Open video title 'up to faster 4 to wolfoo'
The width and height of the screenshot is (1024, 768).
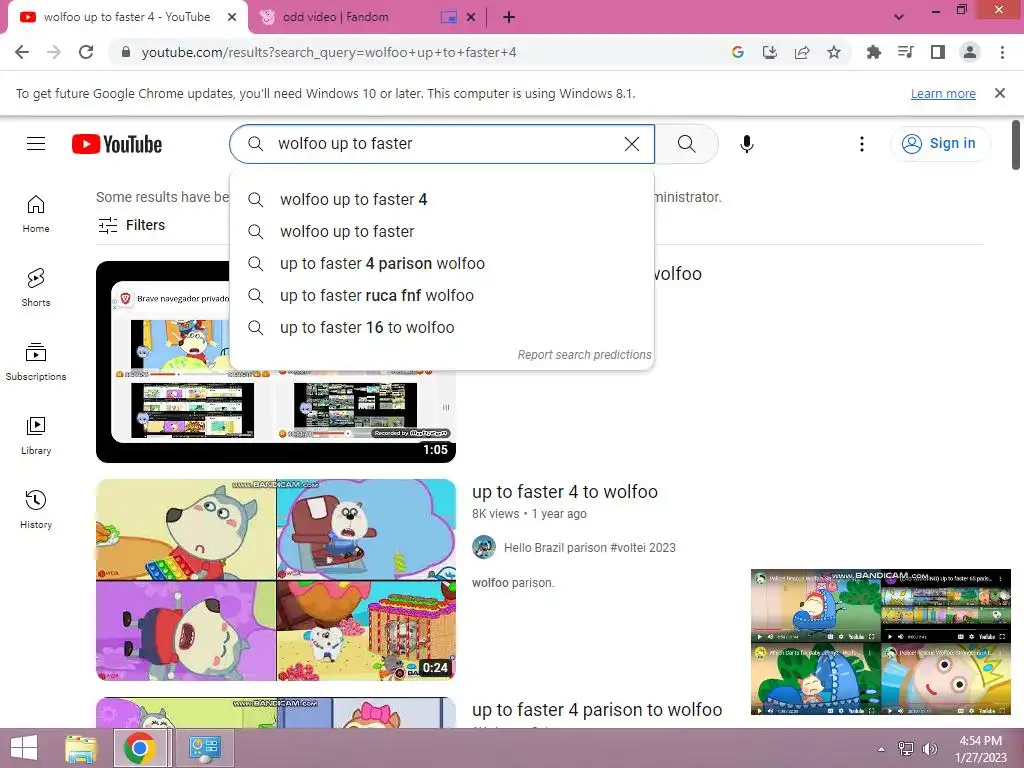pos(565,492)
